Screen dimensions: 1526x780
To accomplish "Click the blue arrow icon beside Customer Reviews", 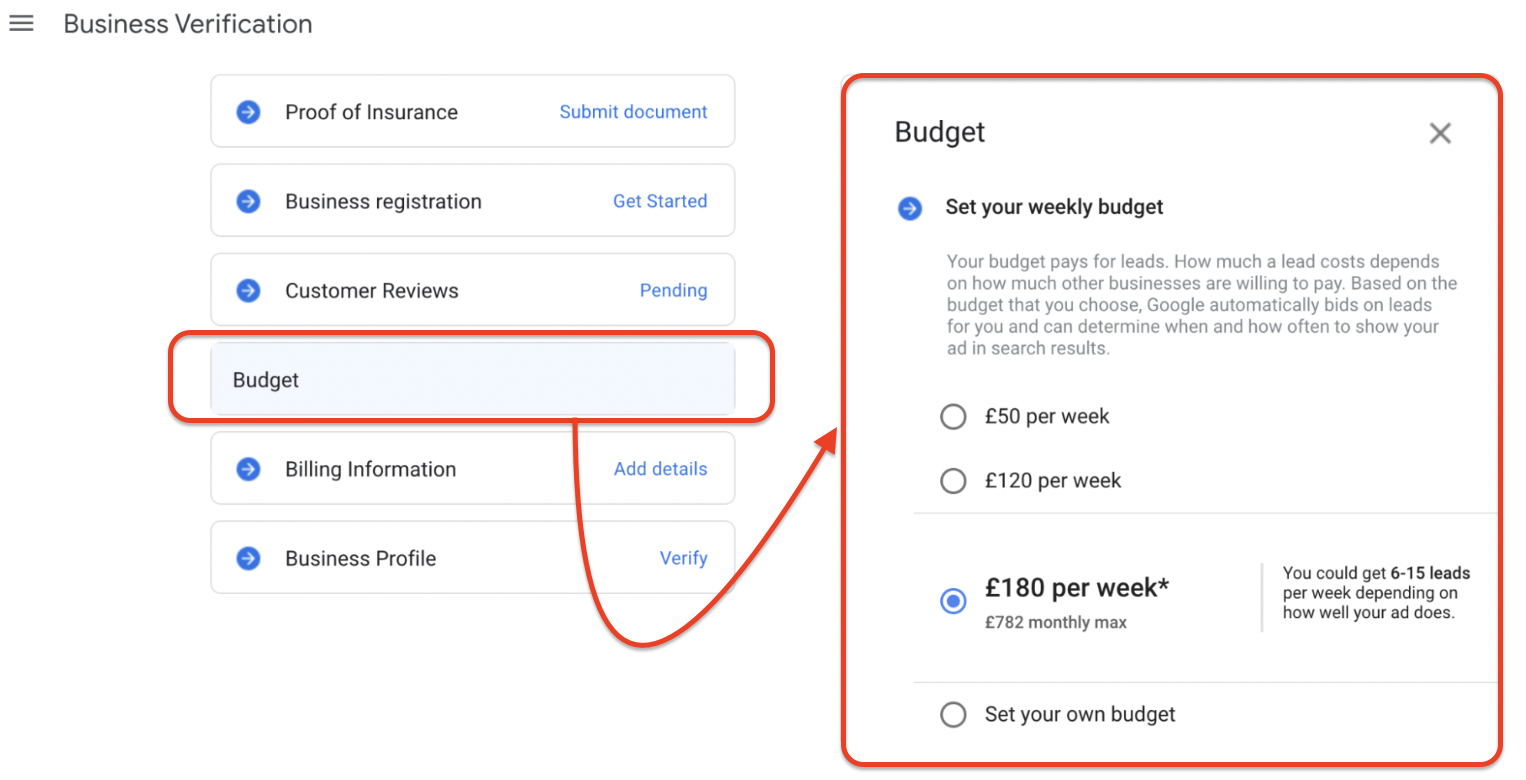I will pyautogui.click(x=247, y=290).
